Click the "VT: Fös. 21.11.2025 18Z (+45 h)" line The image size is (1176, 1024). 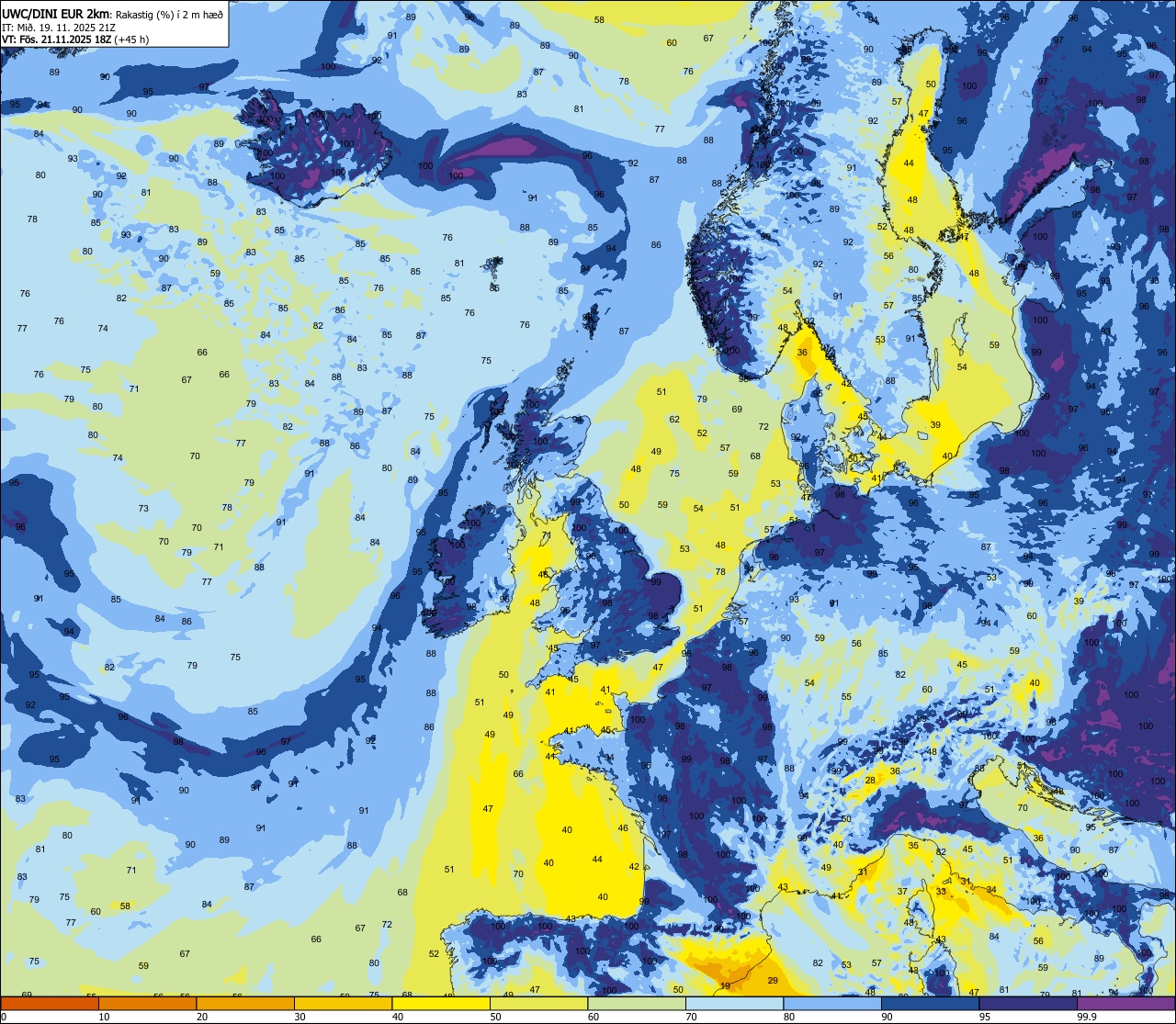tap(75, 39)
